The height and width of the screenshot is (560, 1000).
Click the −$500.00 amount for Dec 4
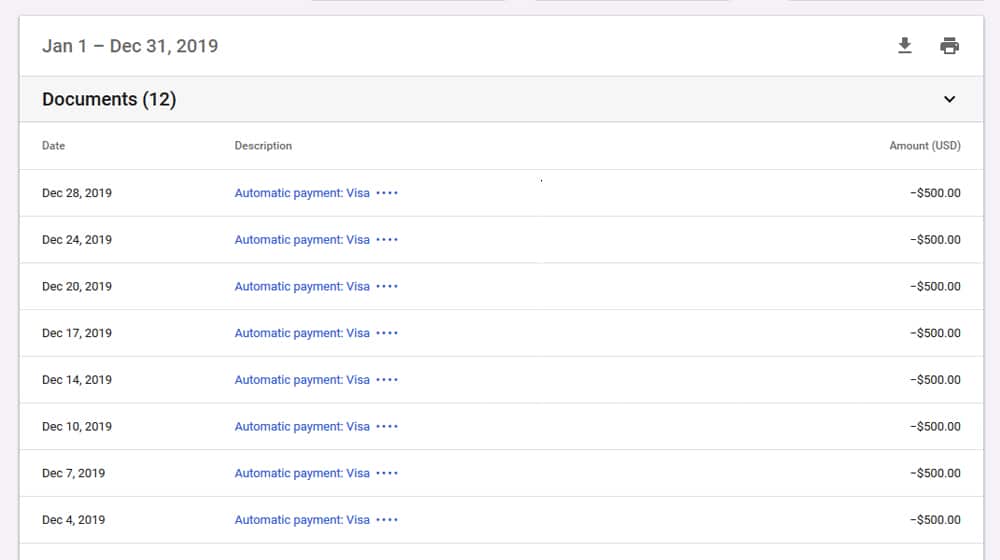click(x=935, y=520)
